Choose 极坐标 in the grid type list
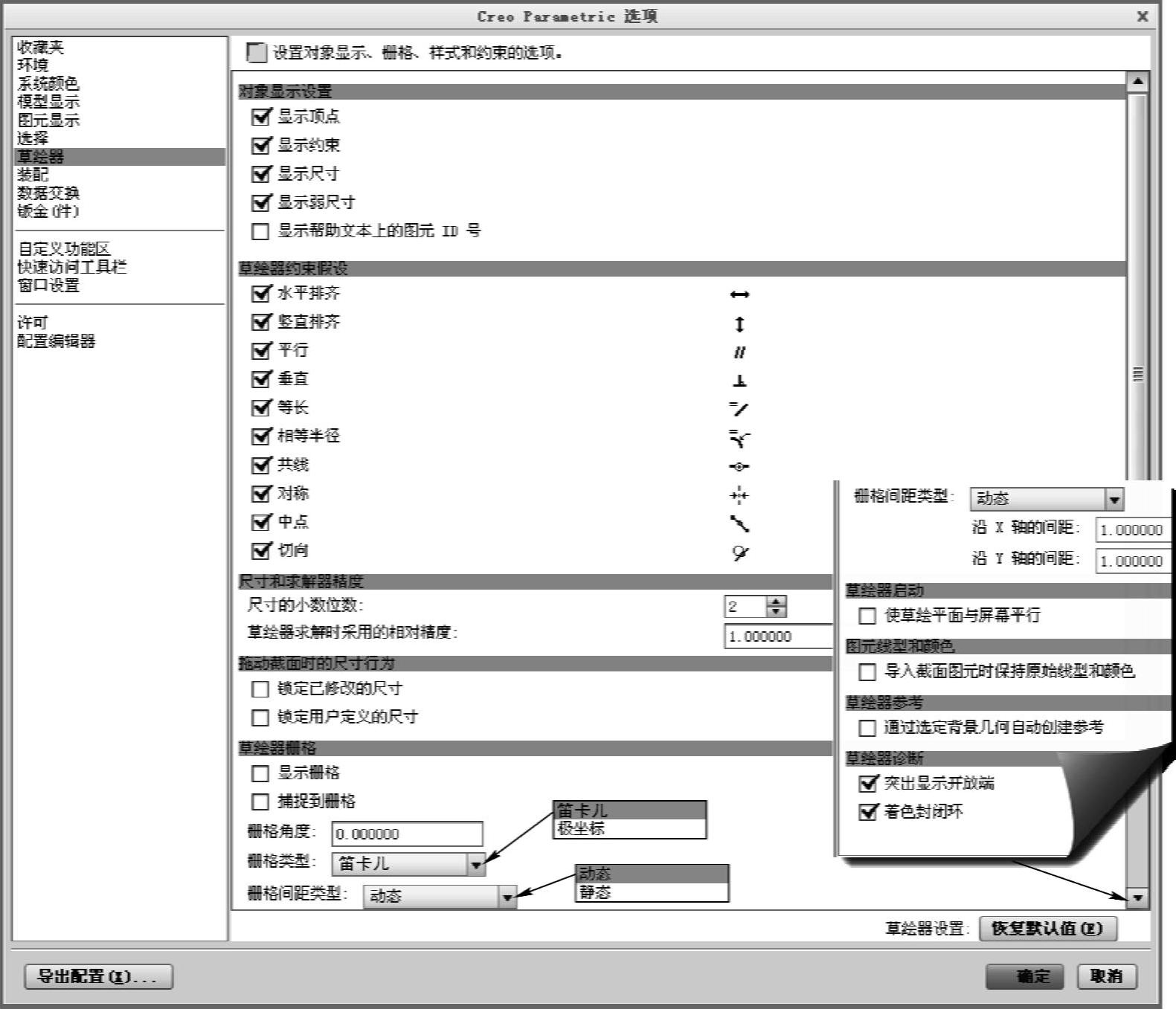This screenshot has width=1176, height=1009. click(x=629, y=828)
